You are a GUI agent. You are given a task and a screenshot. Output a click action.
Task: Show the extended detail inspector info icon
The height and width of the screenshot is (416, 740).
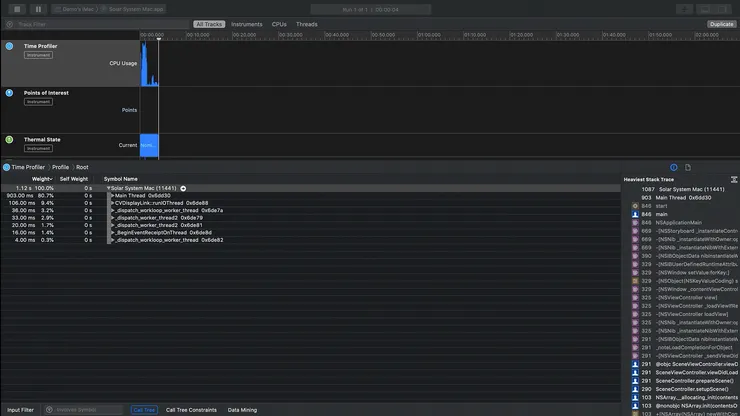673,167
